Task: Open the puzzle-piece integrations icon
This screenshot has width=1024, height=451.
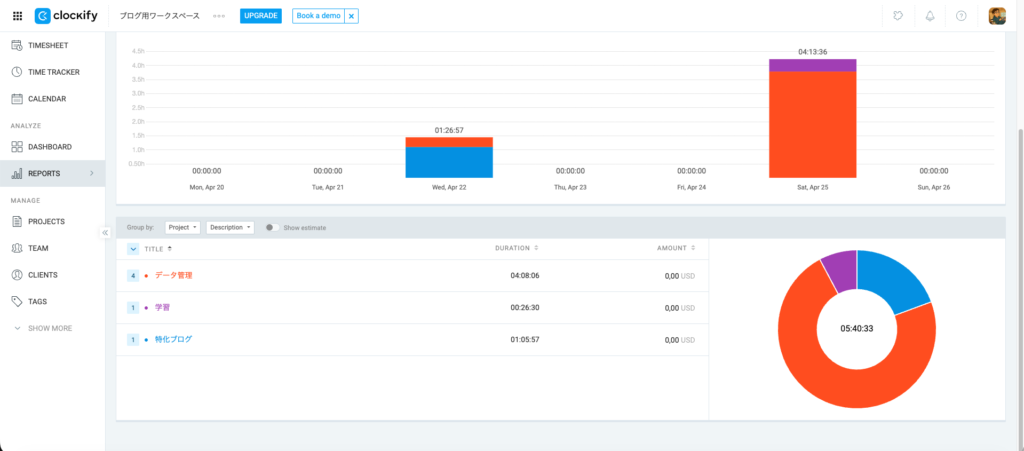Action: tap(898, 16)
